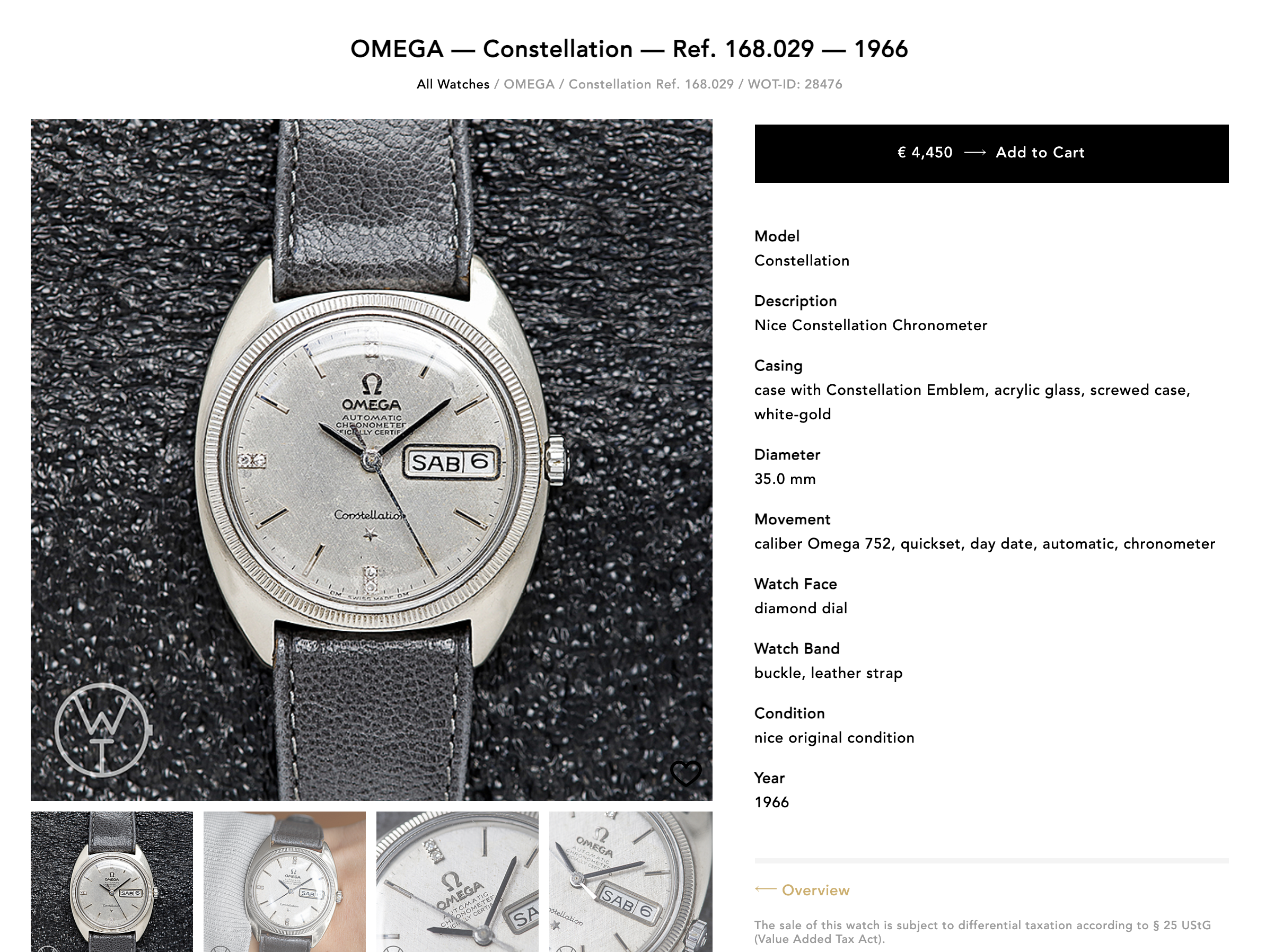Image resolution: width=1283 pixels, height=952 pixels.
Task: Click the differential taxation note text
Action: pyautogui.click(x=982, y=932)
